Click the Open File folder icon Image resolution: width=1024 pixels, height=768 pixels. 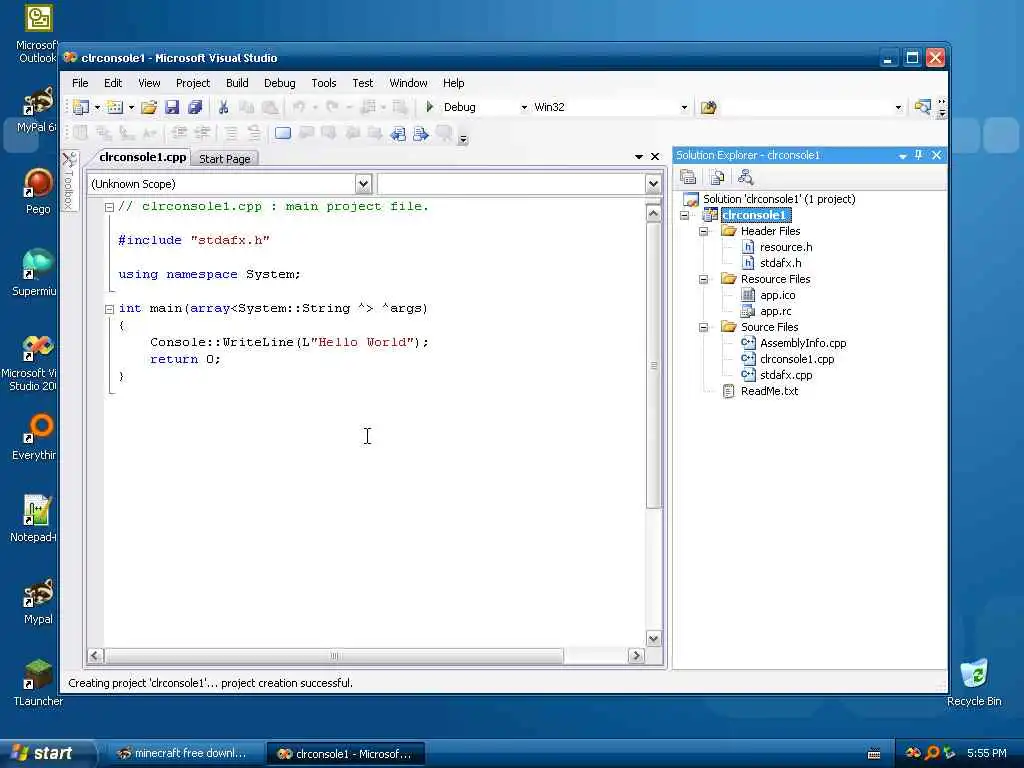[x=149, y=107]
